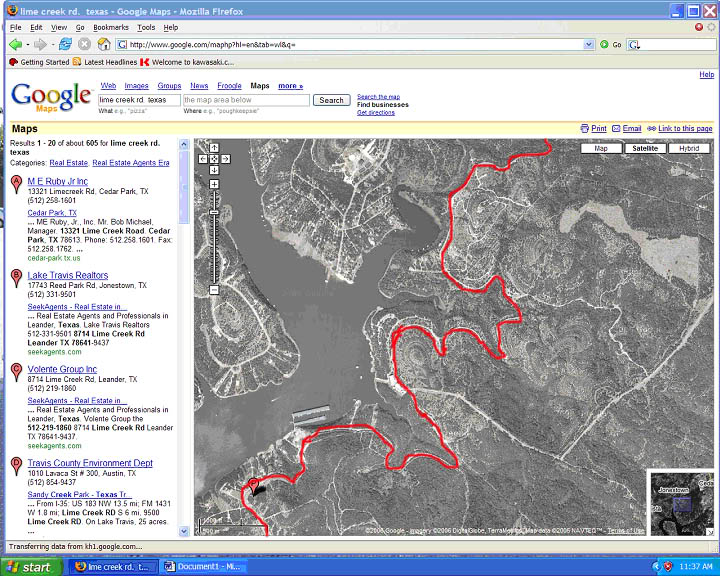
Task: Reload the page with Firefox refresh icon
Action: tap(65, 44)
